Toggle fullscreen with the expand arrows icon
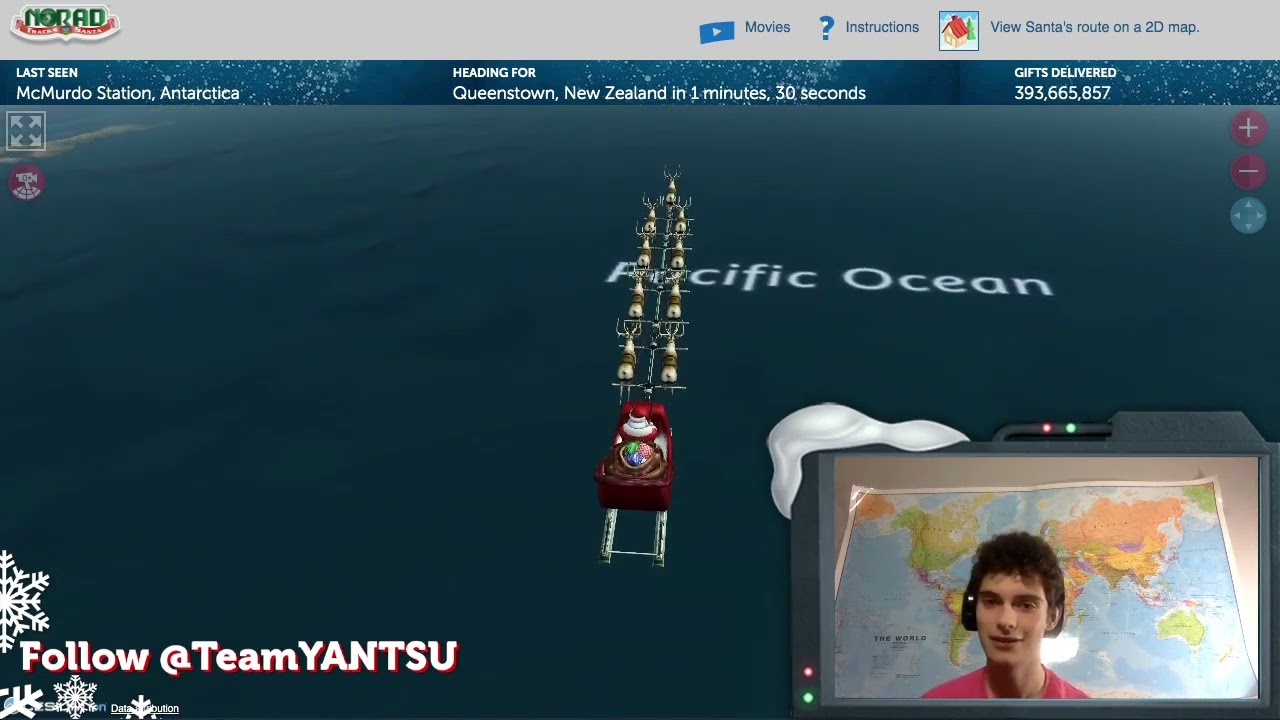 [x=26, y=131]
